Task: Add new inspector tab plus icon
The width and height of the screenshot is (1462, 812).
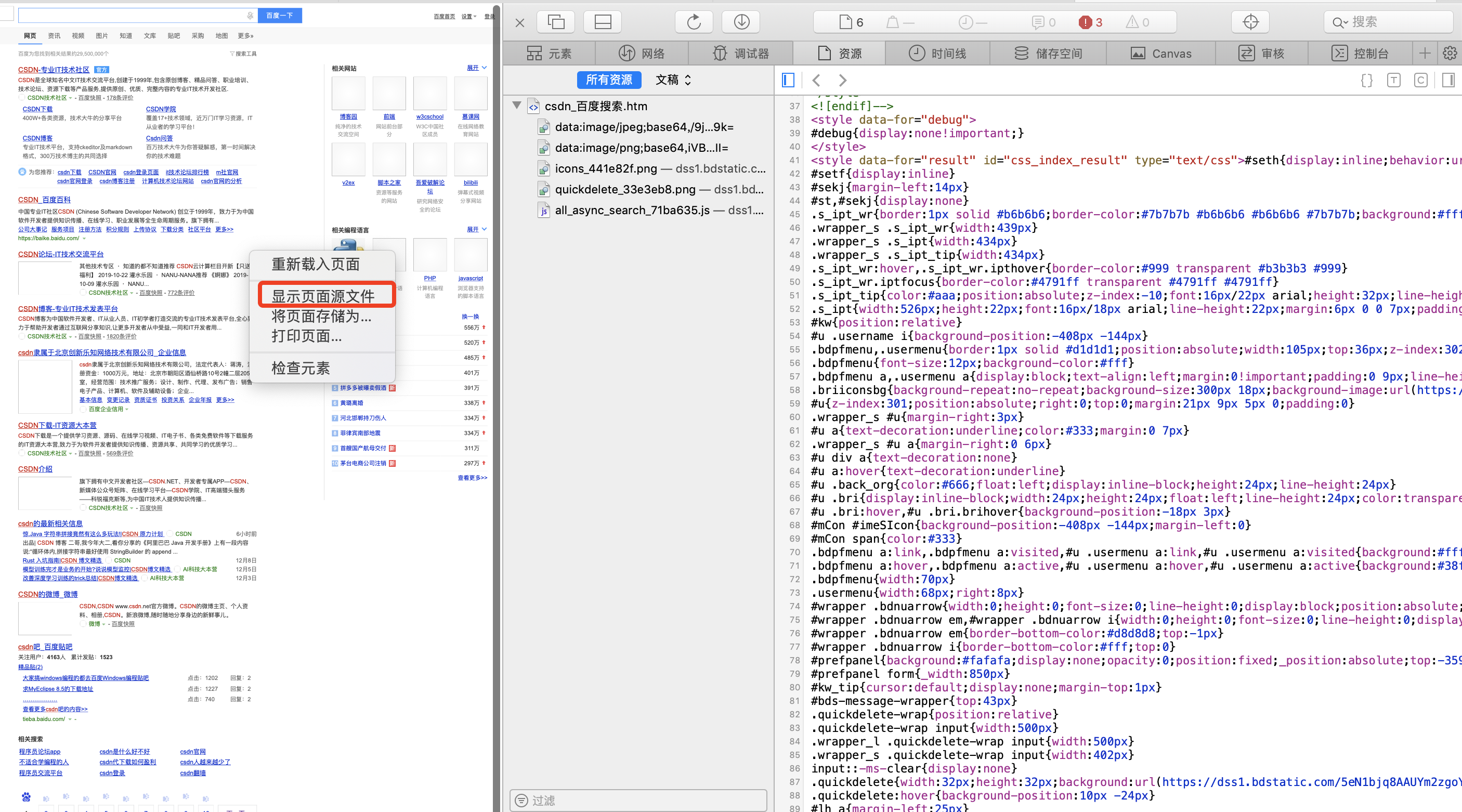Action: (1425, 54)
